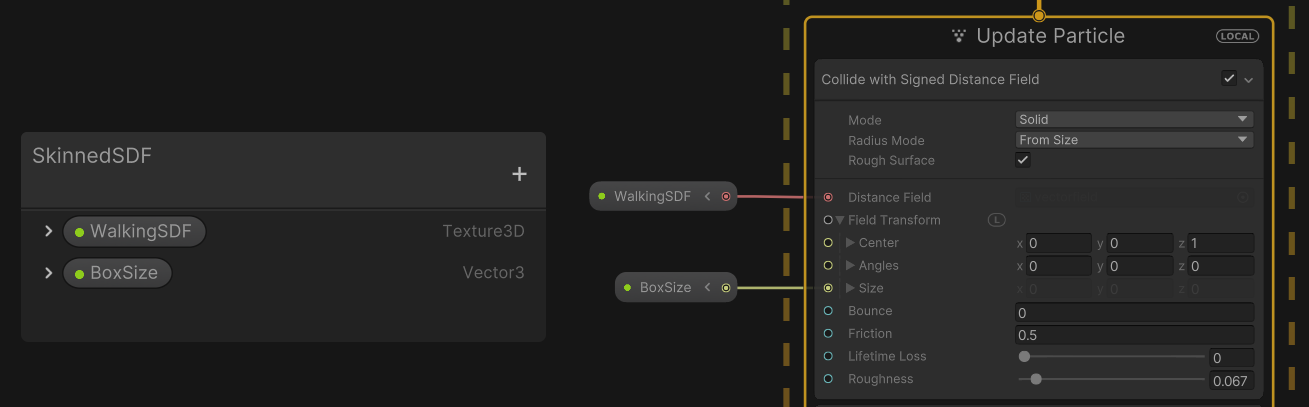Expand the WalkingSDF property in the blackboard
Viewport: 1309px width, 407px height.
48,232
